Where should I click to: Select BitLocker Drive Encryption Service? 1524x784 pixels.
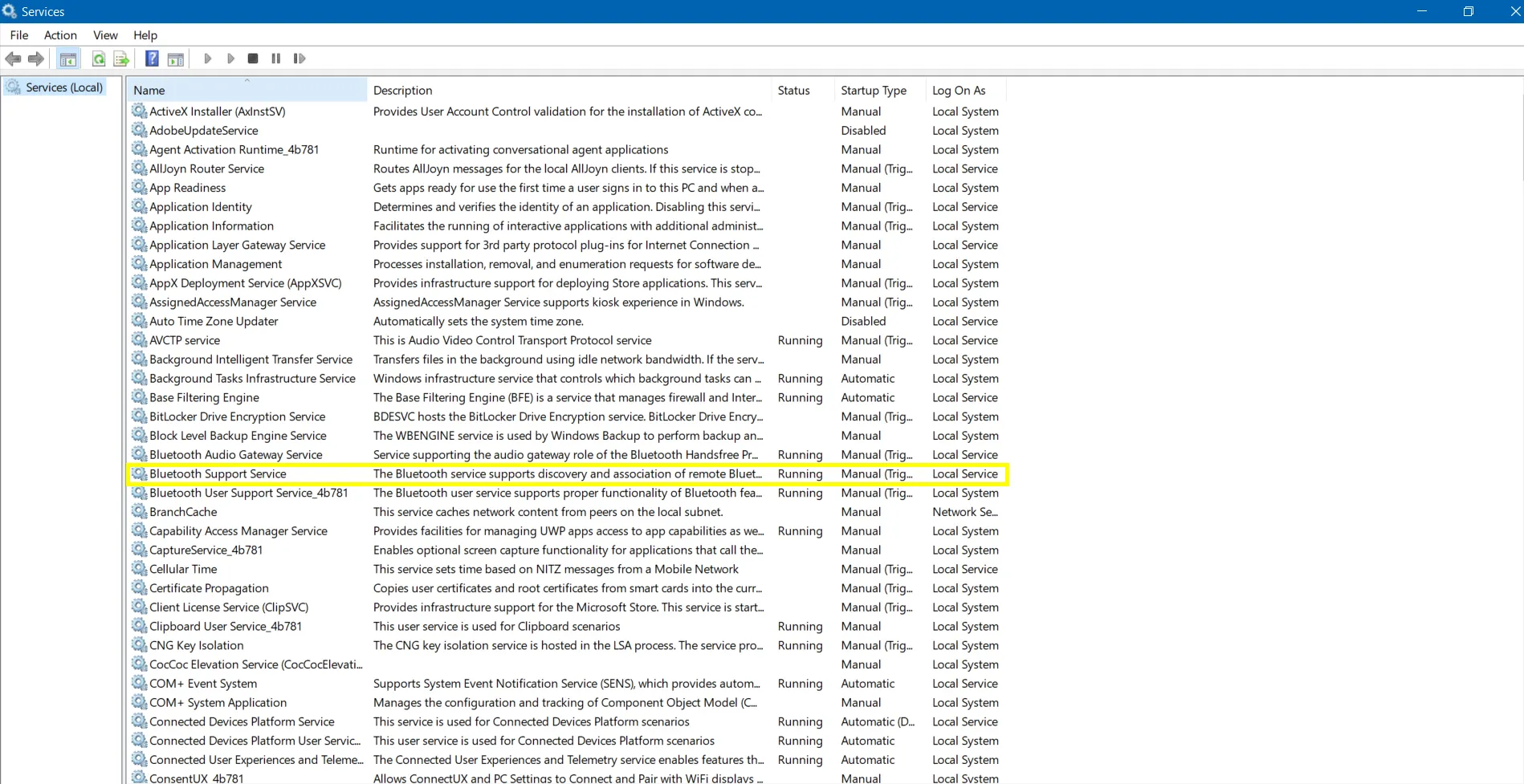click(x=238, y=416)
